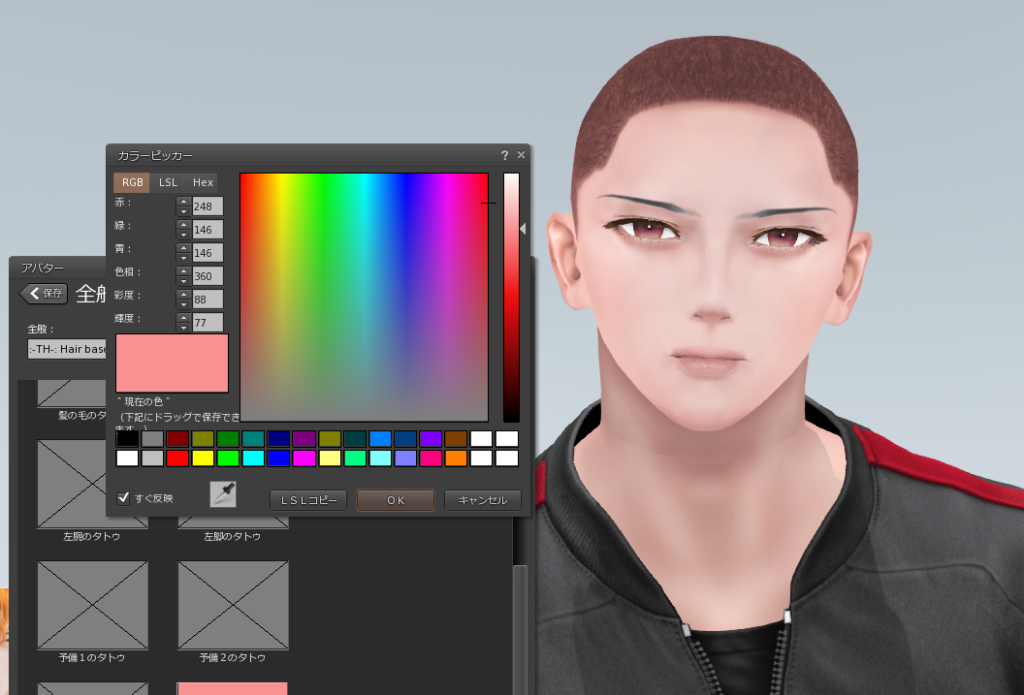Click the blue (青) value input field
This screenshot has height=695, width=1024.
(208, 253)
